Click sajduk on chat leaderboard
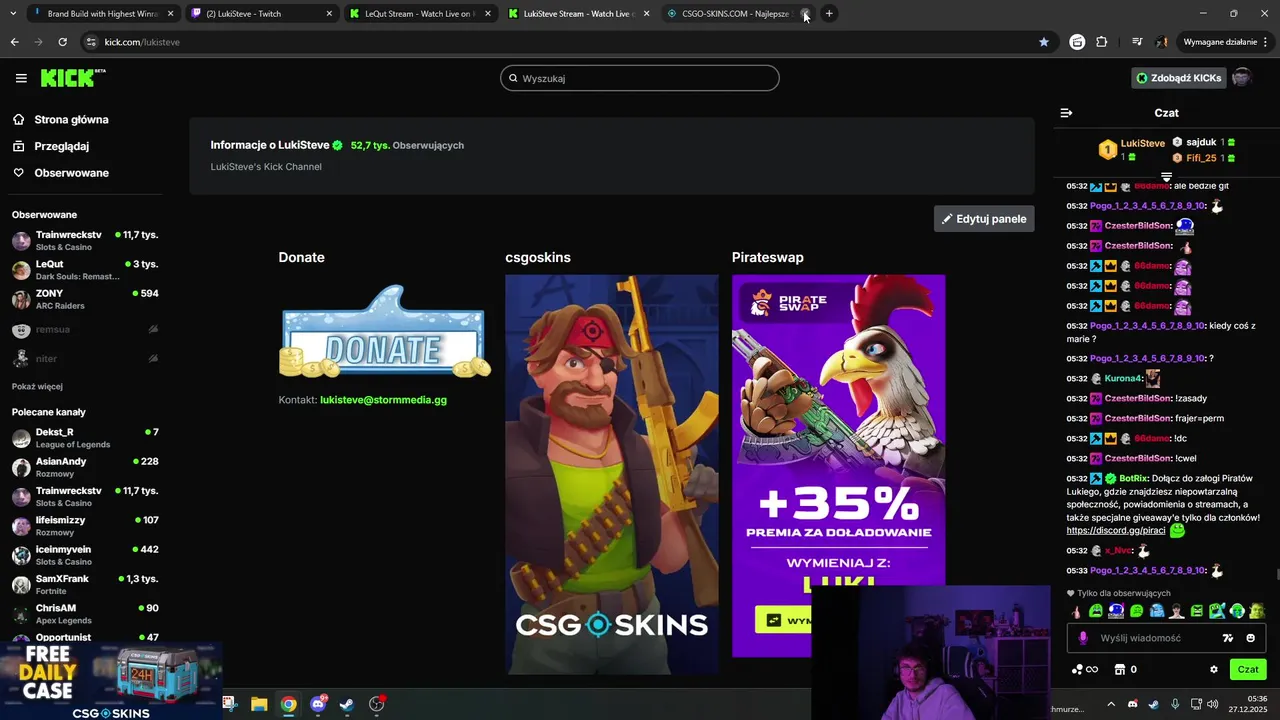The width and height of the screenshot is (1280, 720). [1203, 142]
